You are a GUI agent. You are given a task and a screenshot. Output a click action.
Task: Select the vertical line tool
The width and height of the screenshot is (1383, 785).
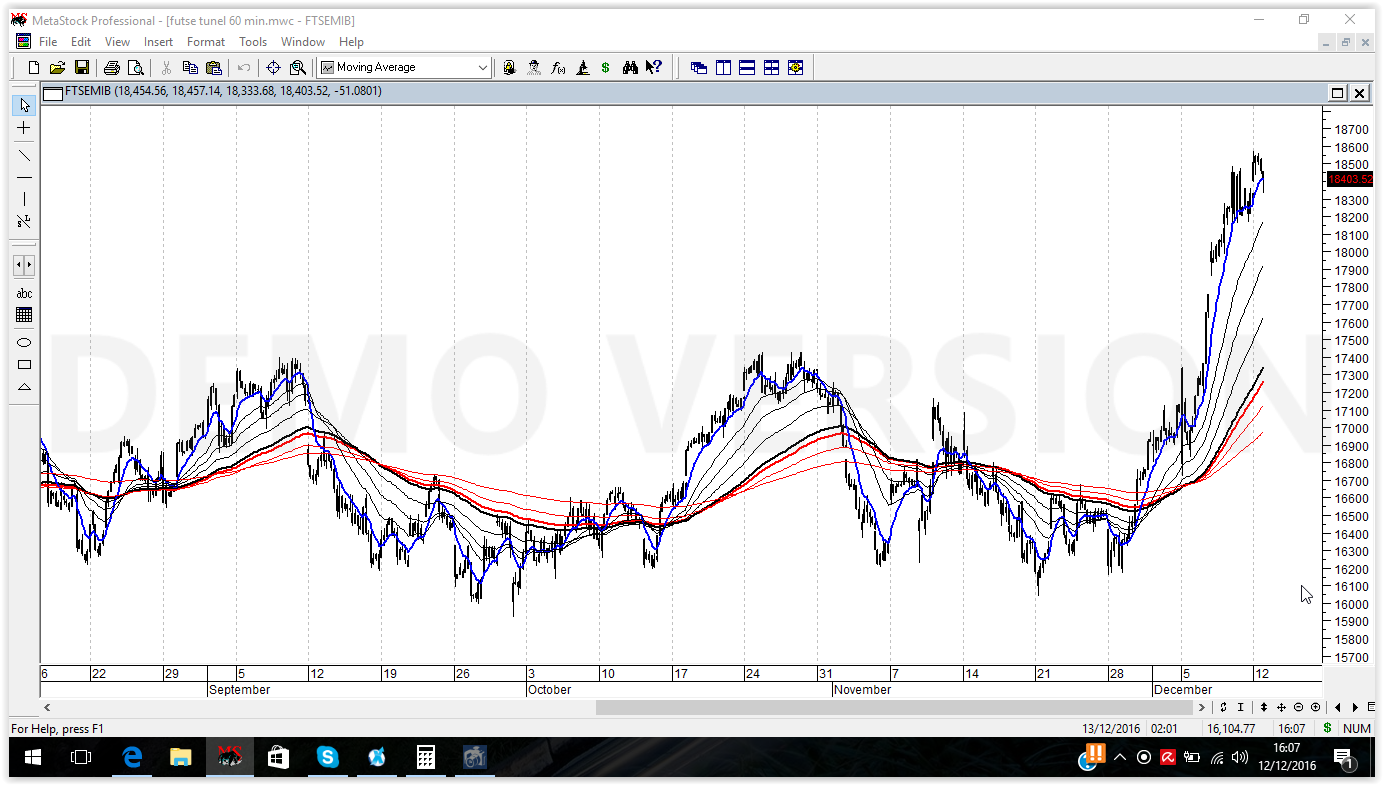(24, 199)
